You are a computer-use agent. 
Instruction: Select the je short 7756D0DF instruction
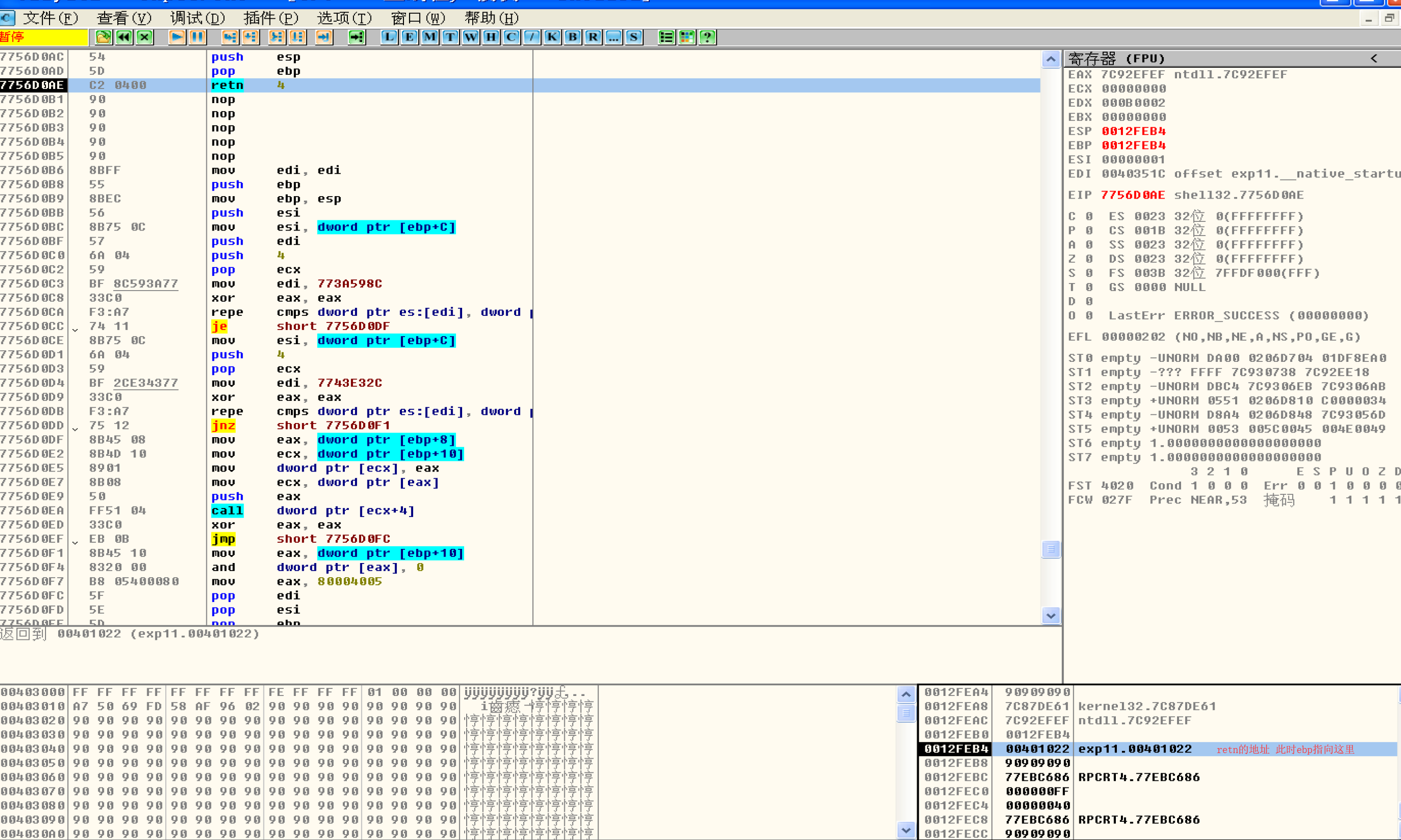pos(520,326)
